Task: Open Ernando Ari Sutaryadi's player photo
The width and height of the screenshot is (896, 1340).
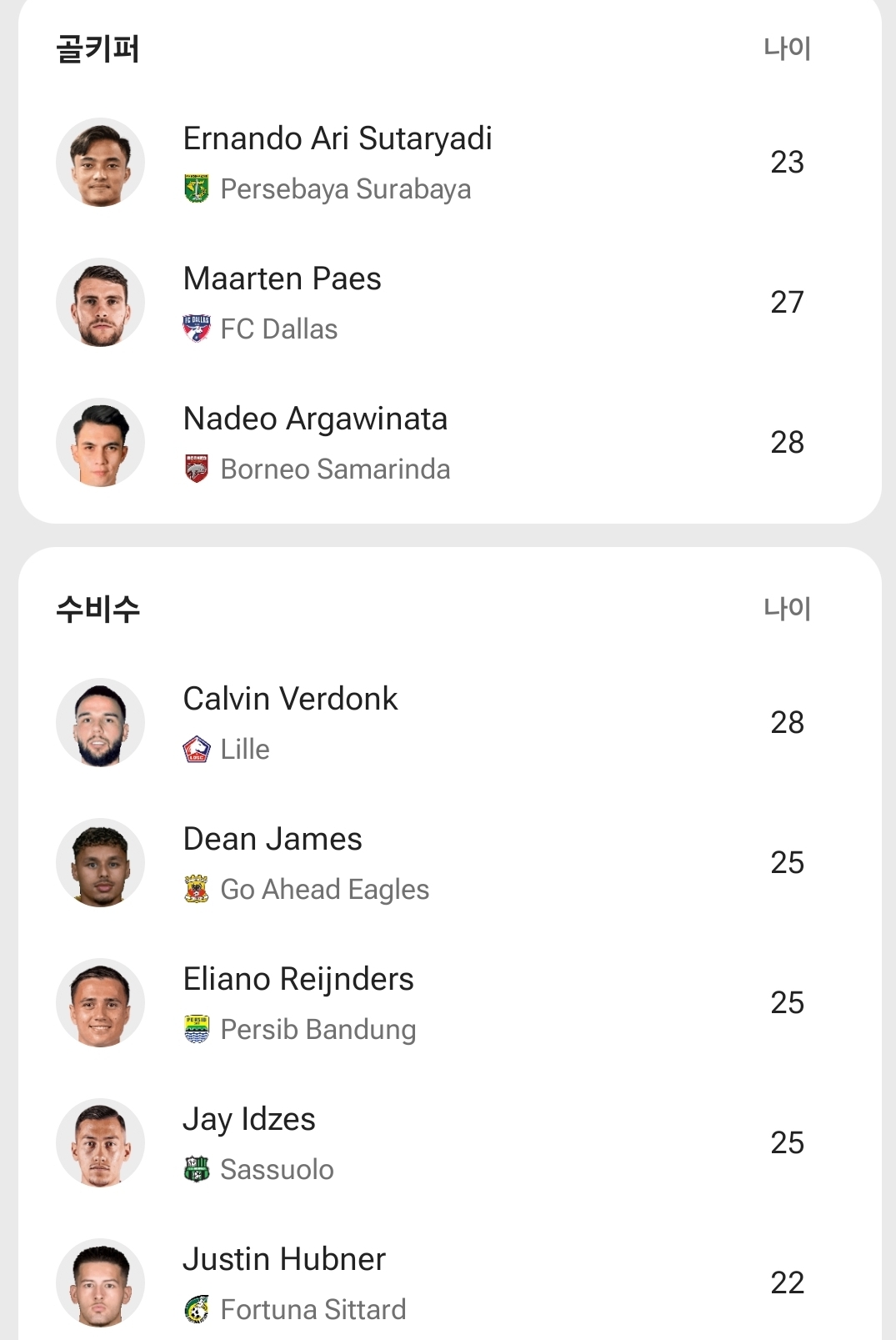Action: pos(100,163)
